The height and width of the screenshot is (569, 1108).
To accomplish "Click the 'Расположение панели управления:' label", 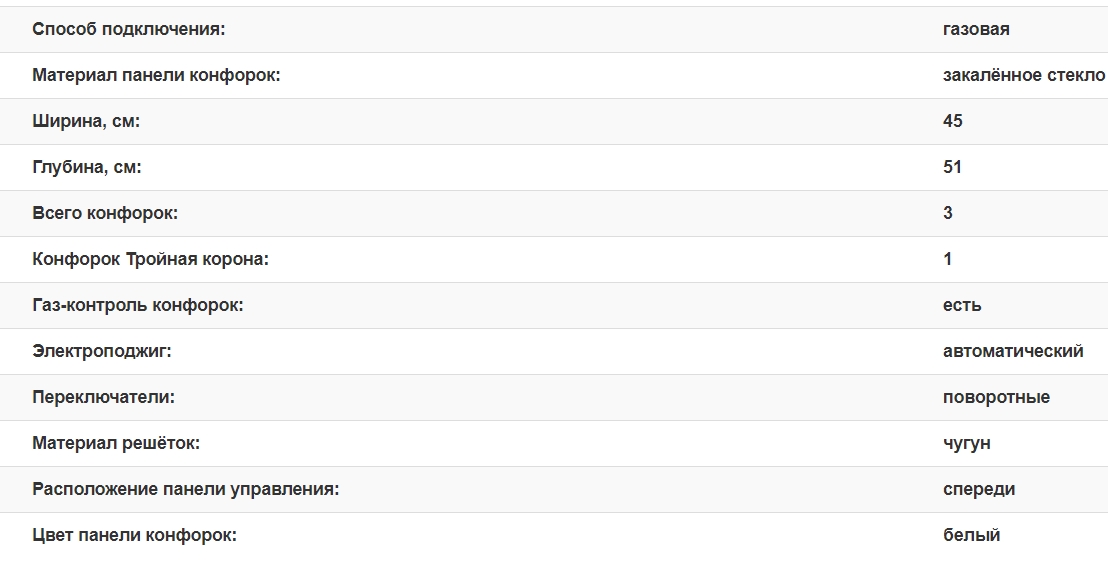I will pos(186,489).
